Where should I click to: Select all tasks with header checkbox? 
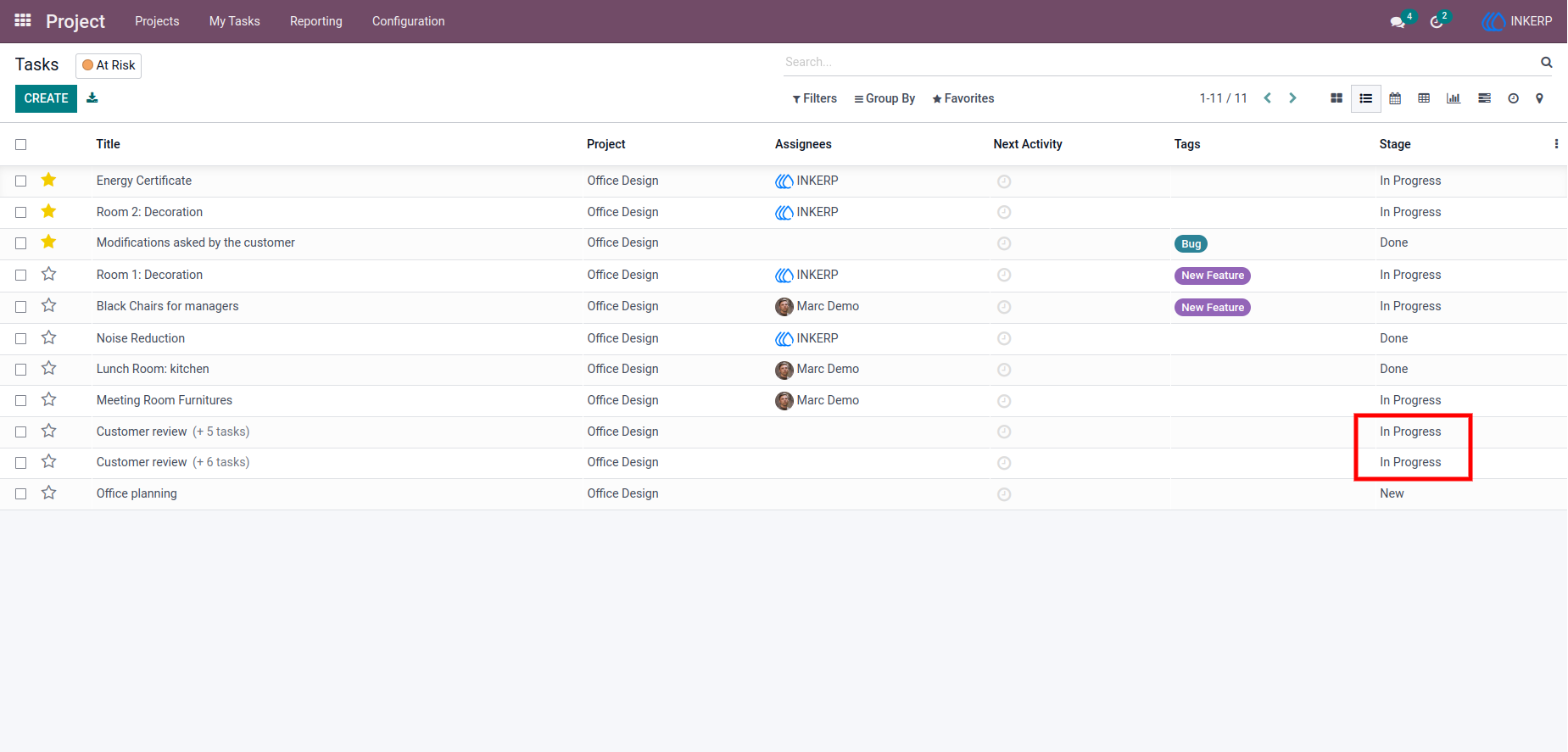(21, 145)
